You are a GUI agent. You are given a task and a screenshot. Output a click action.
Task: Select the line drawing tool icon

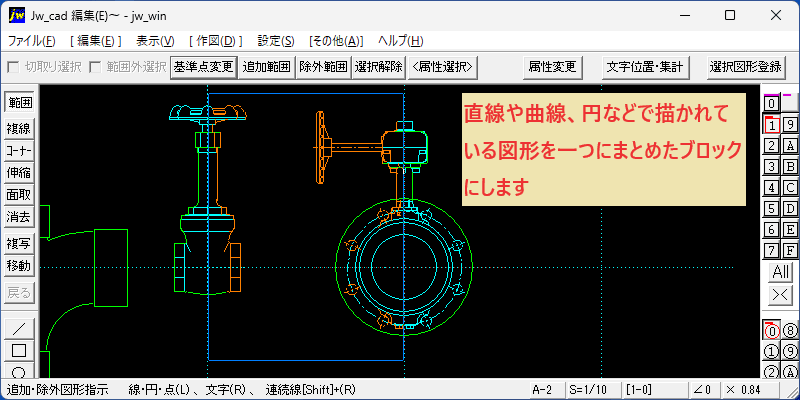pos(19,329)
